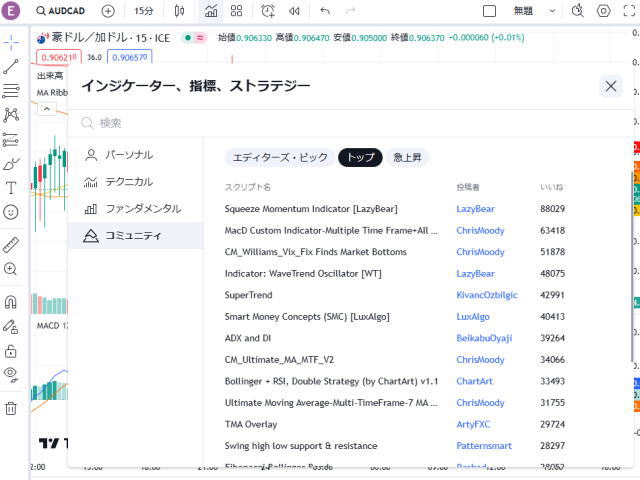
Task: Add symbol to compare with plus icon
Action: pos(108,11)
